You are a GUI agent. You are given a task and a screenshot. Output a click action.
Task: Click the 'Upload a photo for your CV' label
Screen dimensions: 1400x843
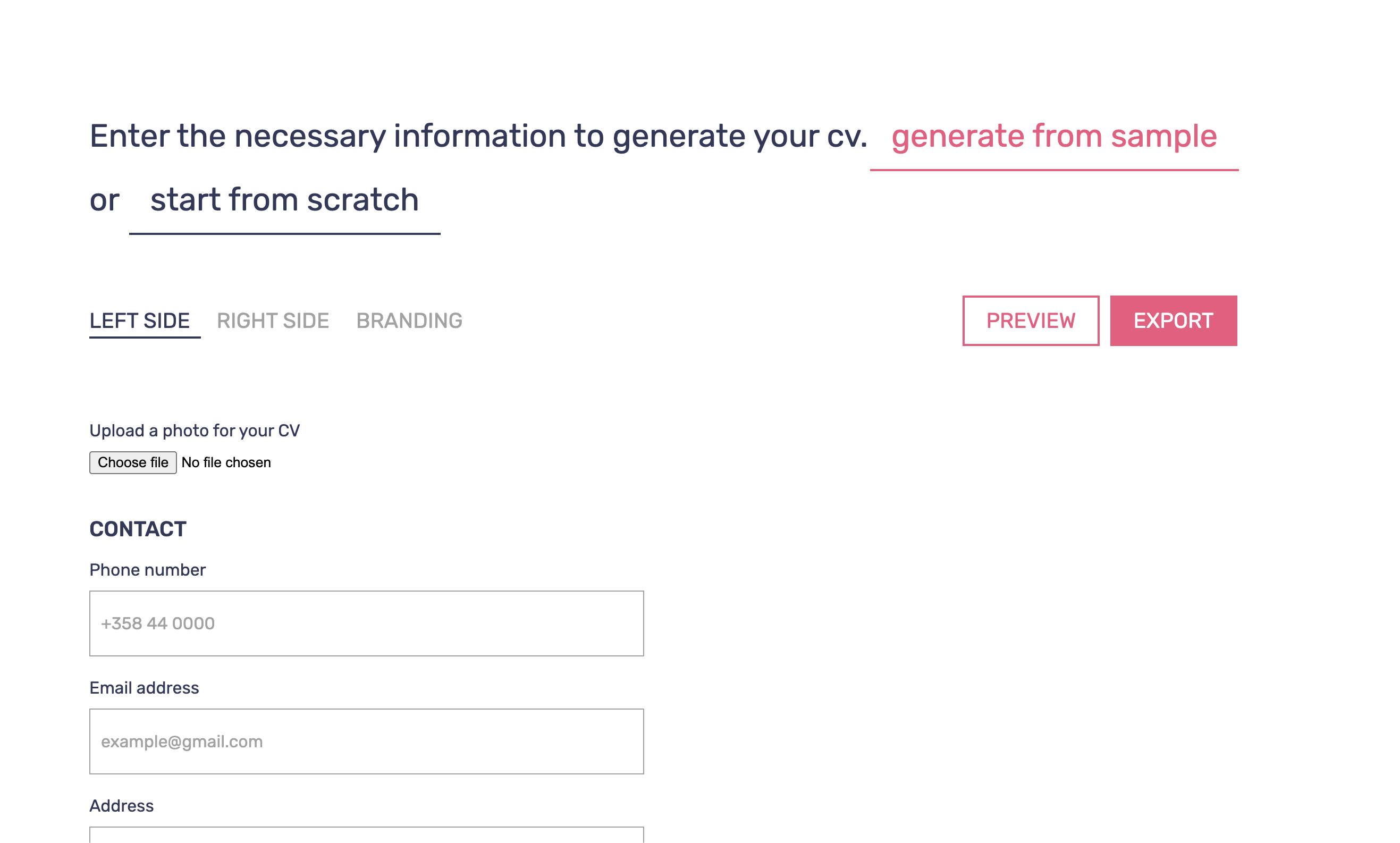(194, 431)
